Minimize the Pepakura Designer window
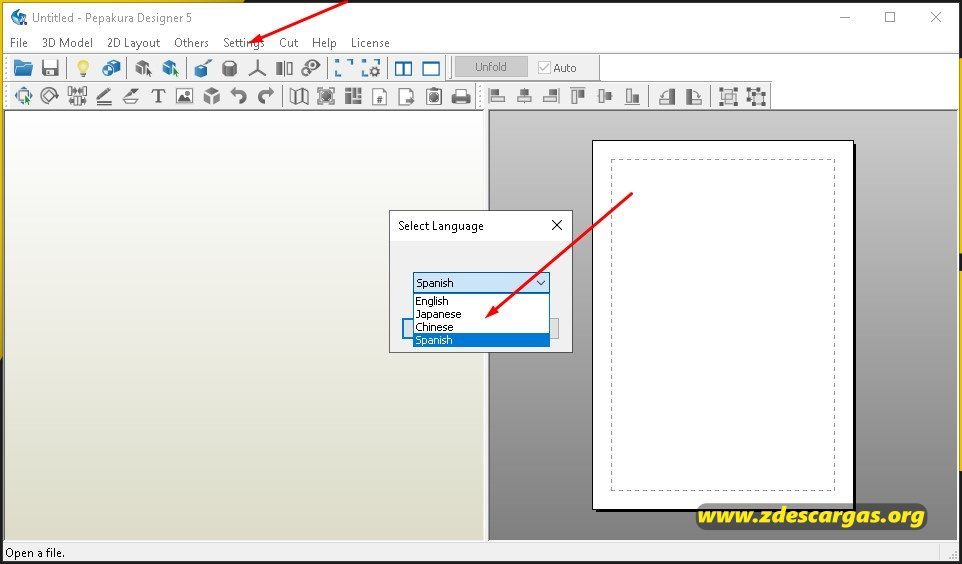Viewport: 962px width, 564px height. click(x=845, y=17)
